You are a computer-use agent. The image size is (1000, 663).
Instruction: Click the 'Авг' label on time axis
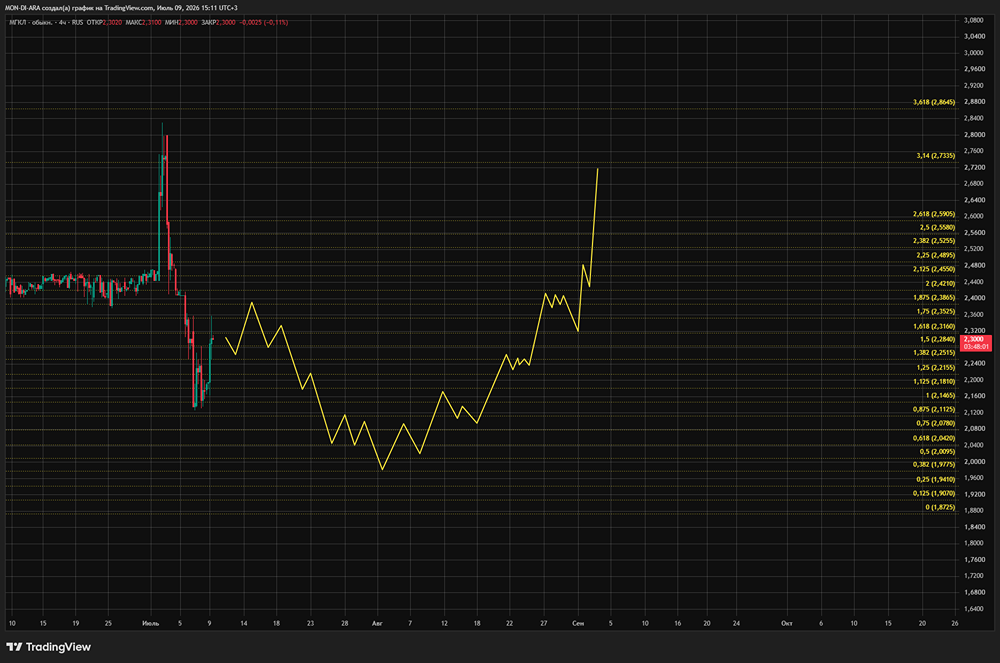coord(377,623)
